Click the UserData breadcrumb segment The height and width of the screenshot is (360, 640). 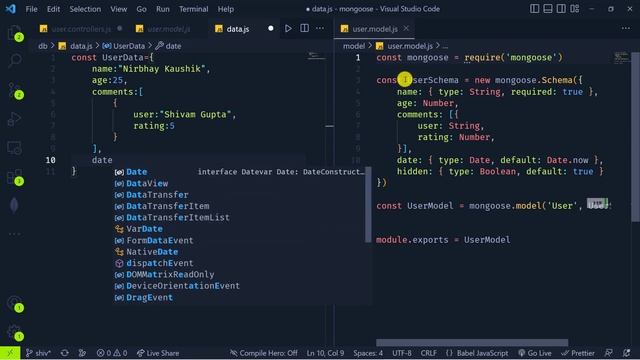coord(124,46)
